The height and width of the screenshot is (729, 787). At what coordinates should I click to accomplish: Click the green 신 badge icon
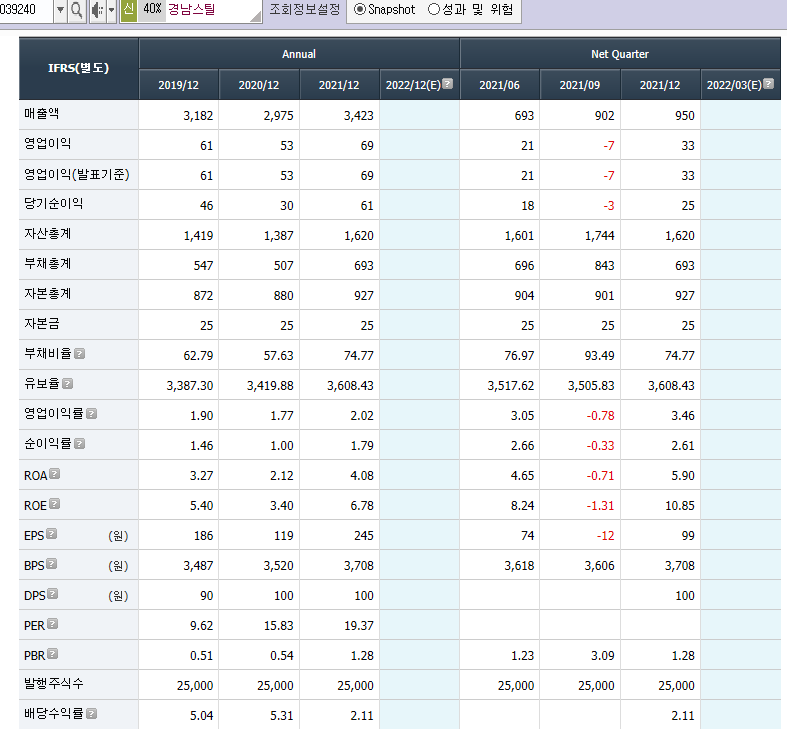(x=129, y=10)
